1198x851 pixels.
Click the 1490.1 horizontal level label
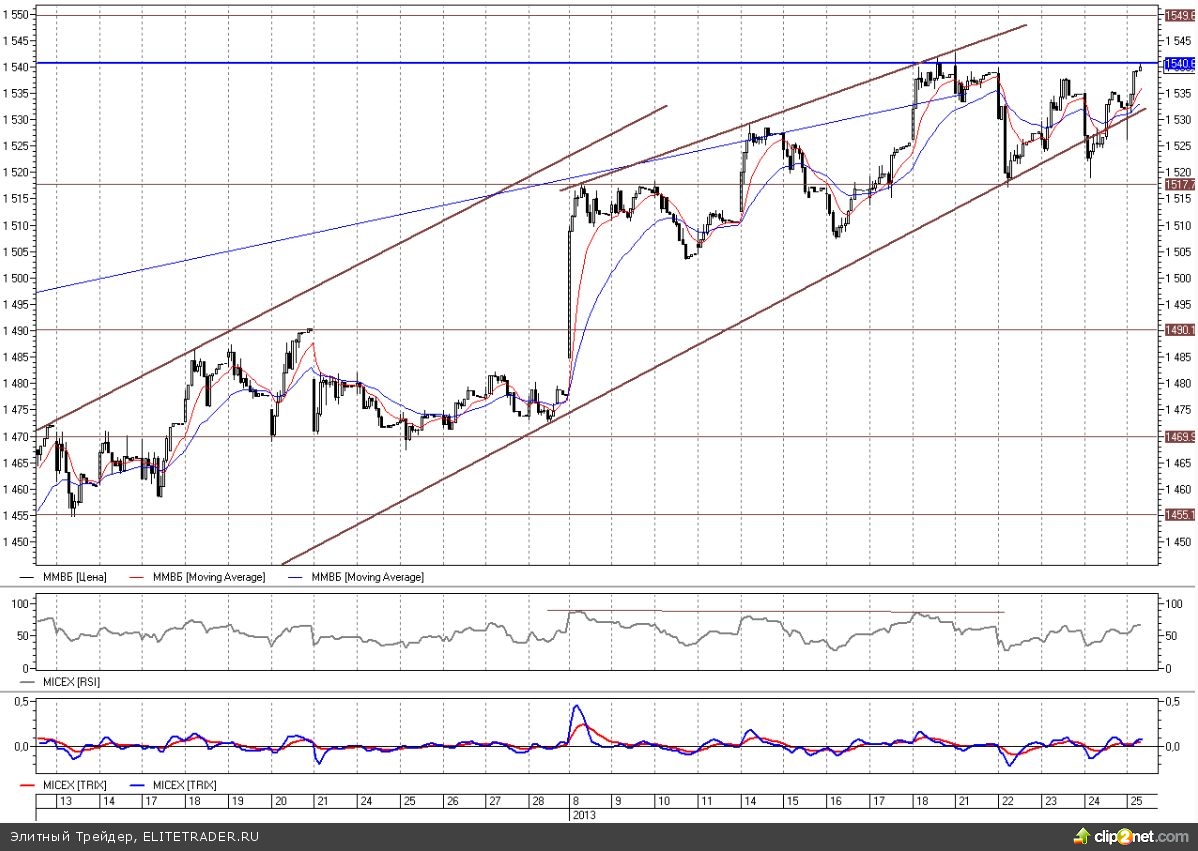pyautogui.click(x=1176, y=330)
